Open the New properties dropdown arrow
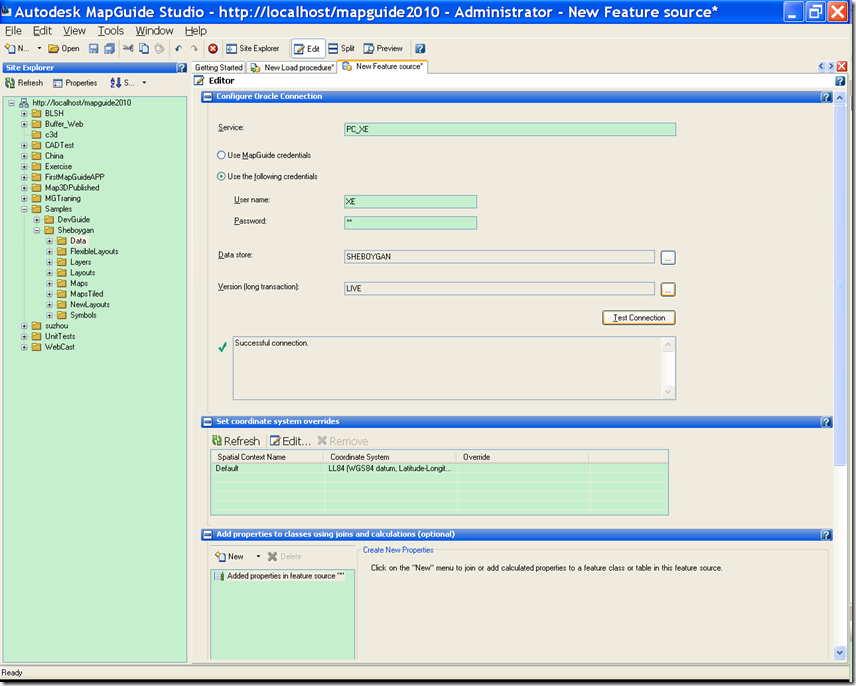Screen dimensions: 856x686 [x=258, y=557]
